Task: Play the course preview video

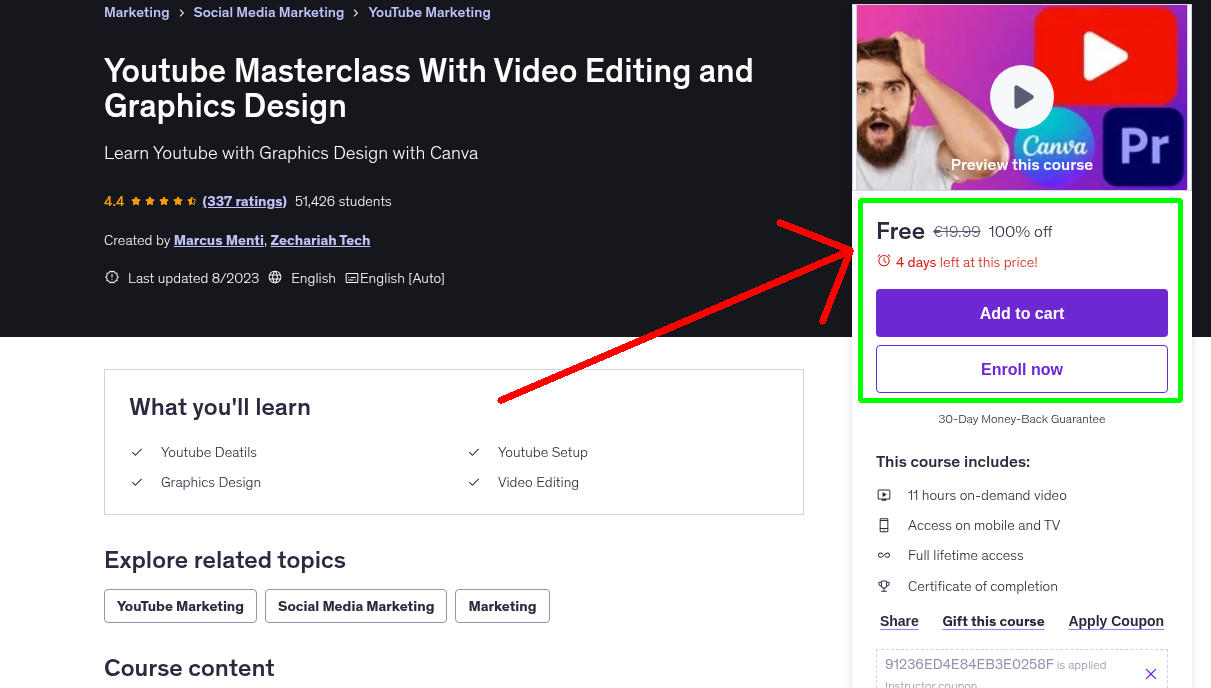Action: pos(1021,97)
